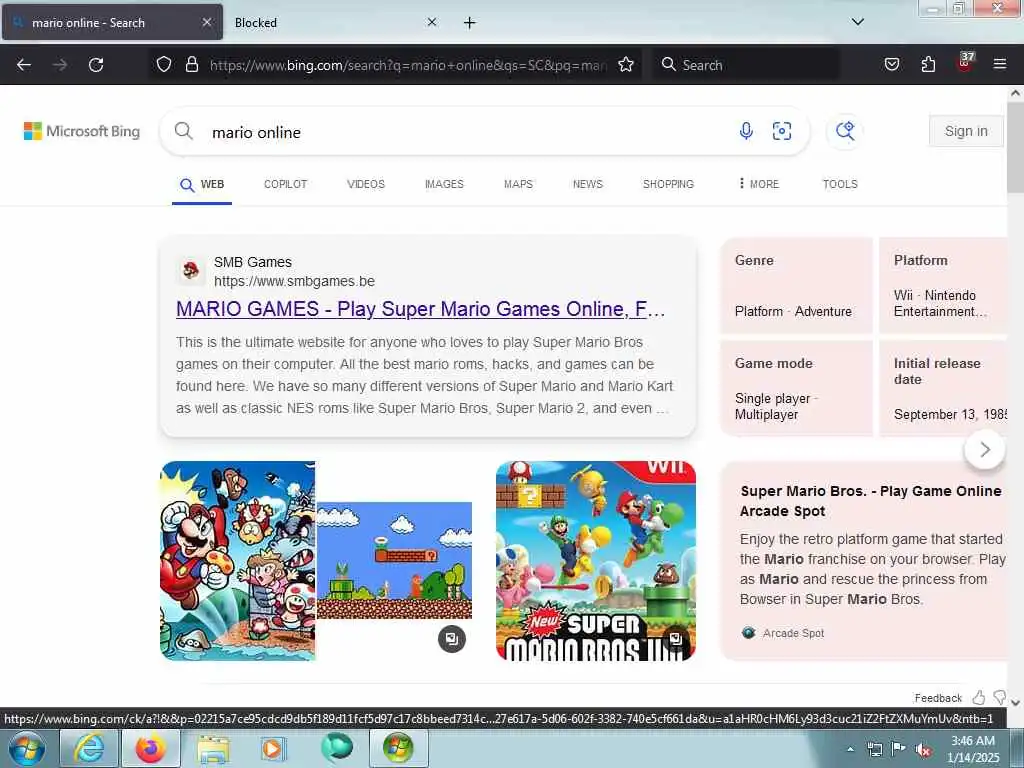Show hidden system tray icons
Image resolution: width=1024 pixels, height=768 pixels.
pyautogui.click(x=850, y=749)
